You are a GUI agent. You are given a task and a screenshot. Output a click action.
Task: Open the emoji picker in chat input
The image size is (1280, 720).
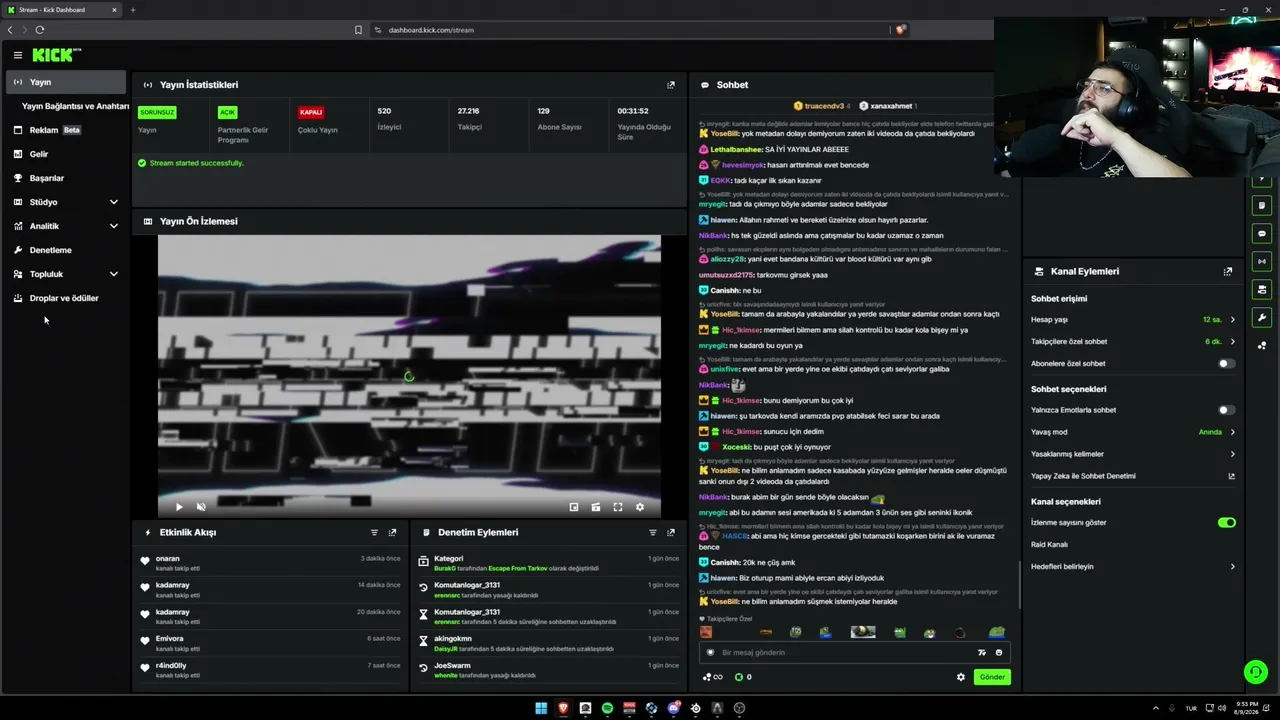pyautogui.click(x=999, y=653)
